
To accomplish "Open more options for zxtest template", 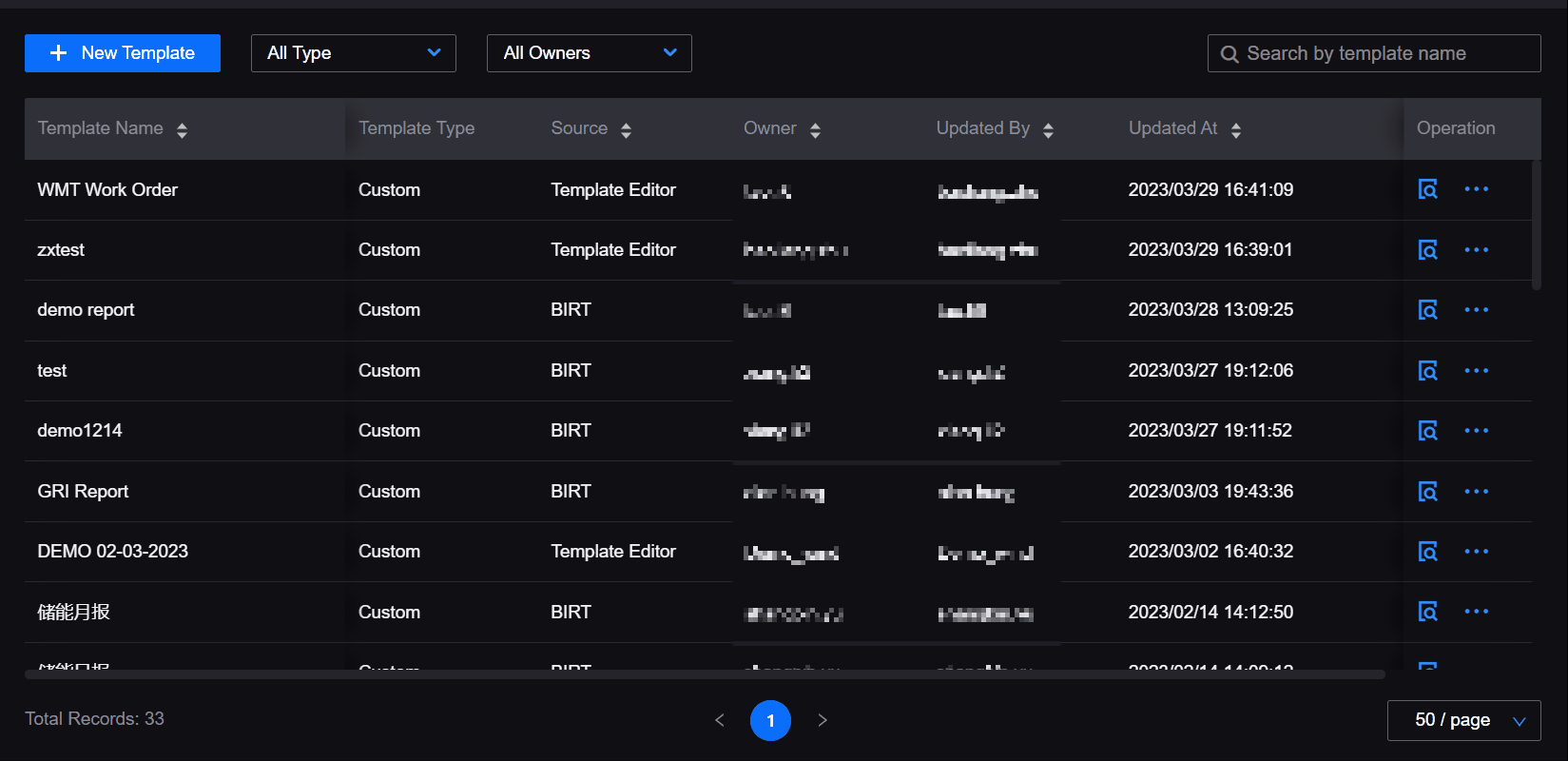I will [1476, 250].
